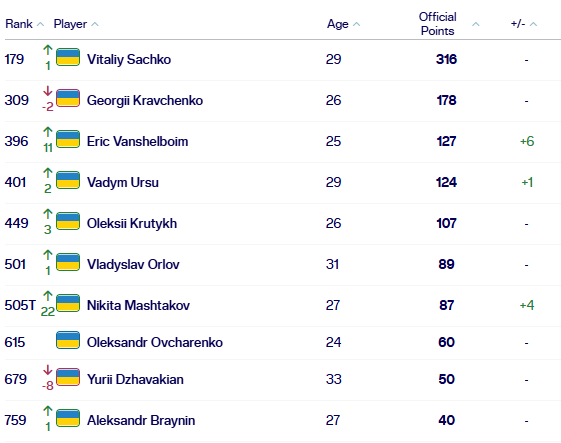
Task: Select the Player column header label
Action: click(70, 24)
